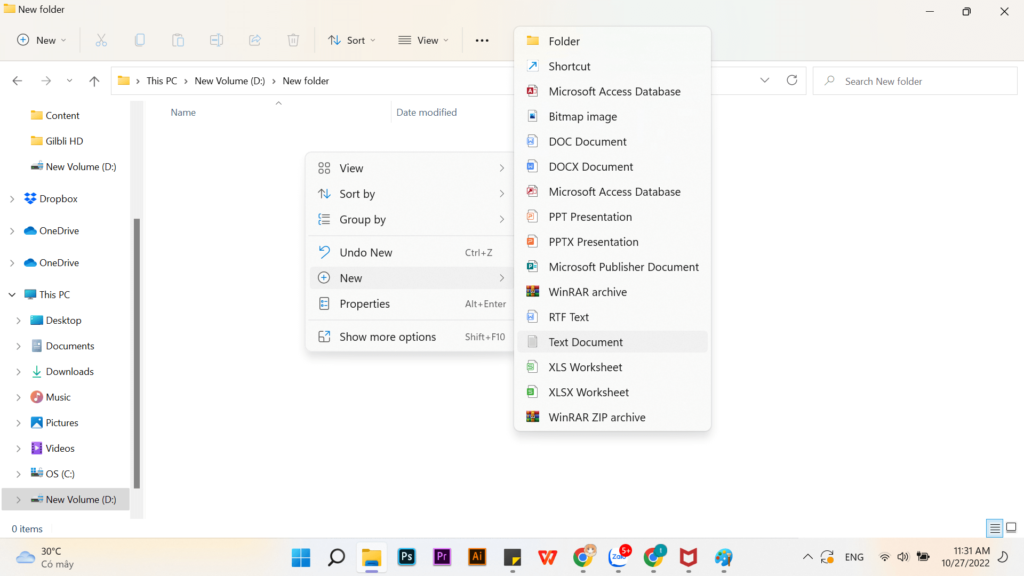The height and width of the screenshot is (576, 1024).
Task: Launch Photoshop from the taskbar
Action: click(406, 558)
